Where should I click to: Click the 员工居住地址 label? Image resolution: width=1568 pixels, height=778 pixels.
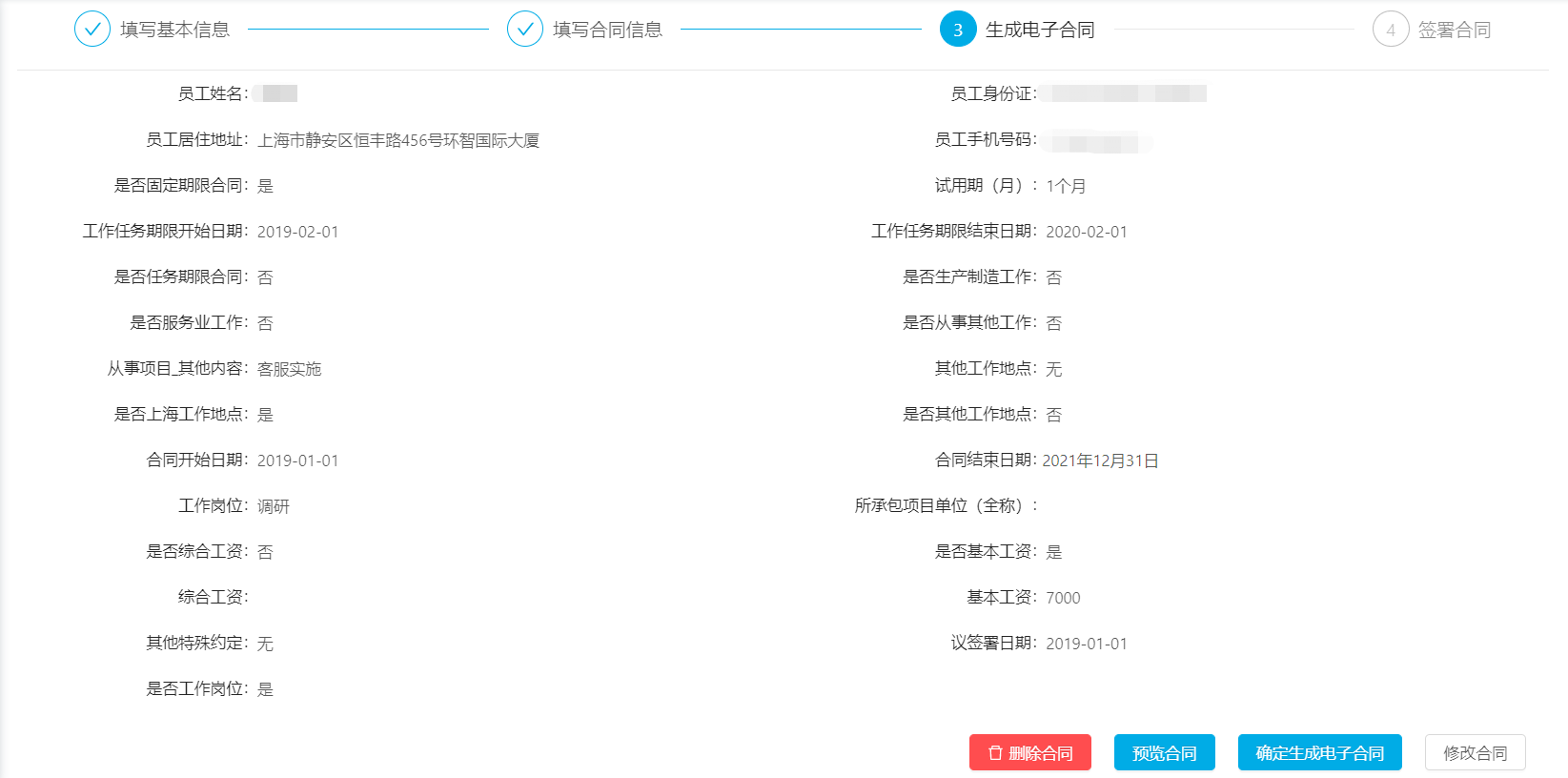point(197,140)
